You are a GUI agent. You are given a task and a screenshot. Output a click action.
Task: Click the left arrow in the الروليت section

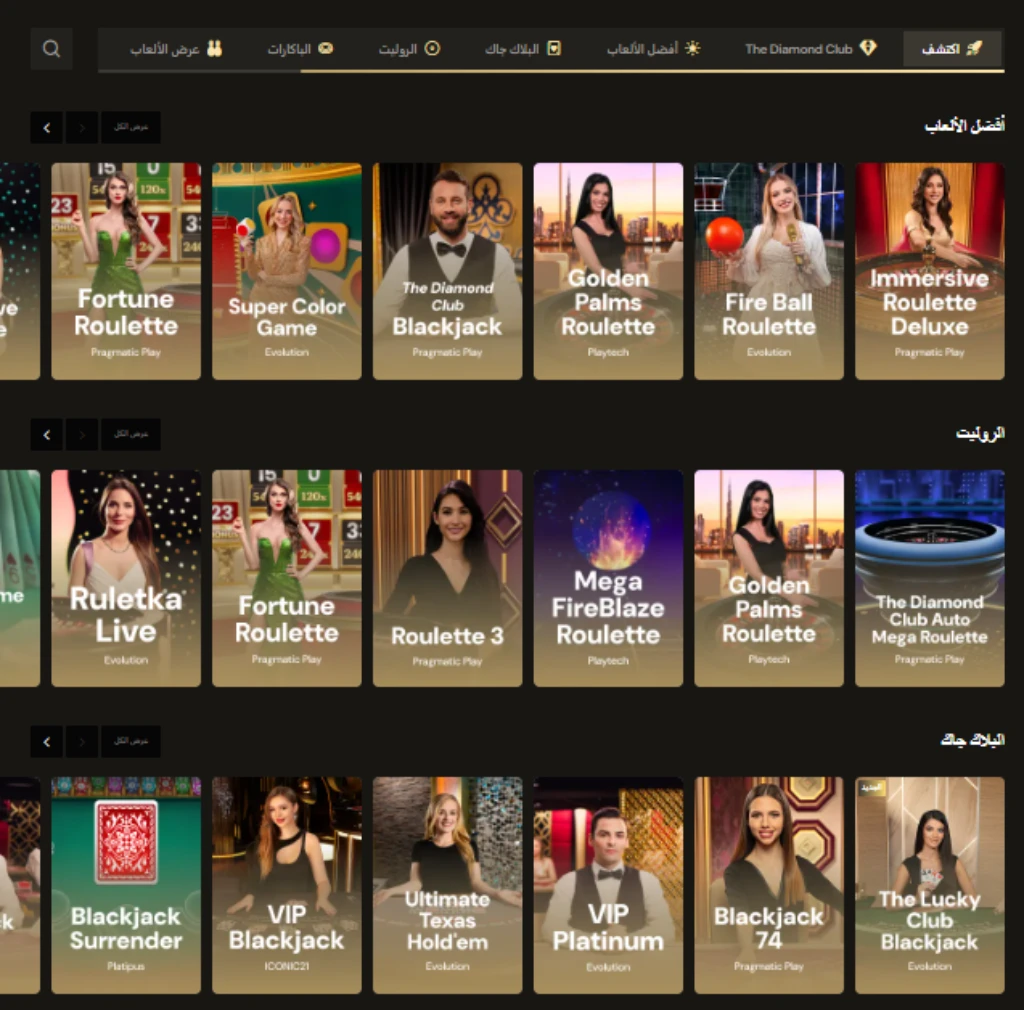[x=46, y=435]
